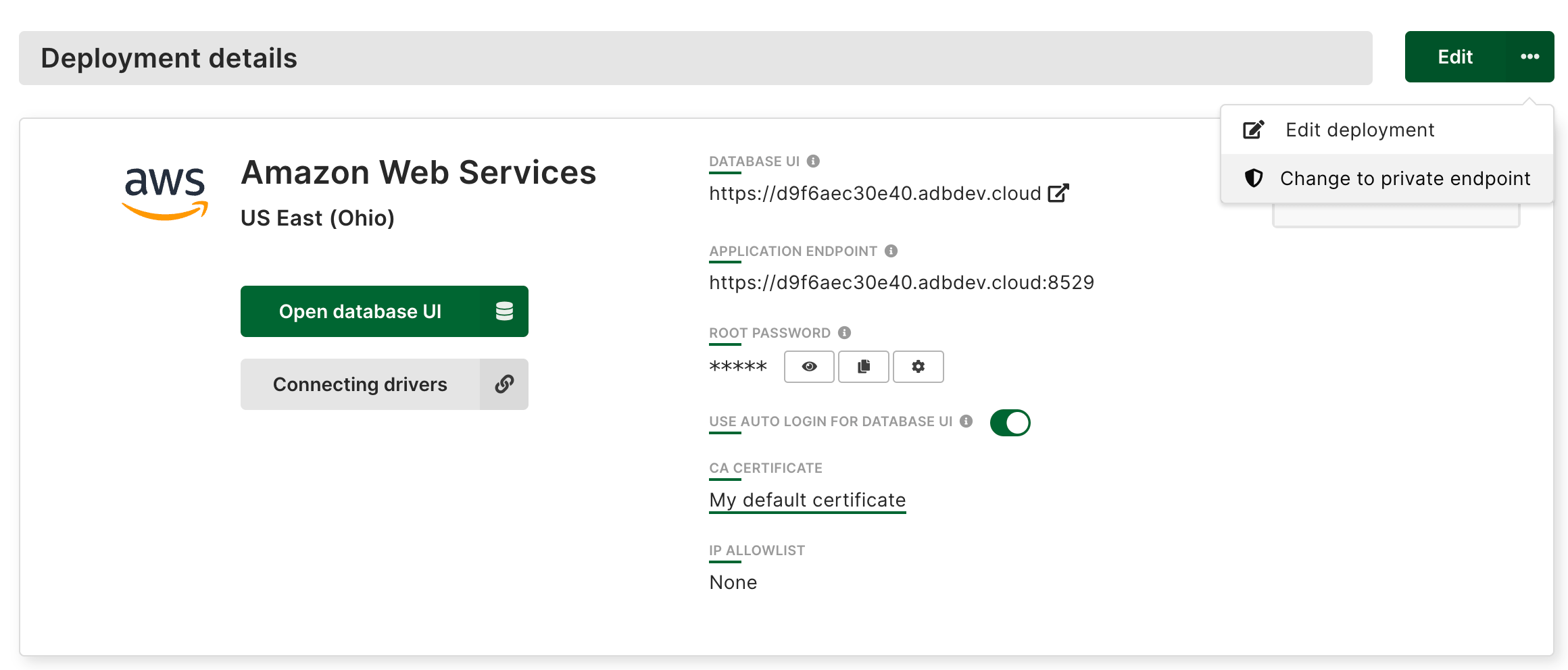Click the database stack icon on the Open database UI button

click(504, 311)
